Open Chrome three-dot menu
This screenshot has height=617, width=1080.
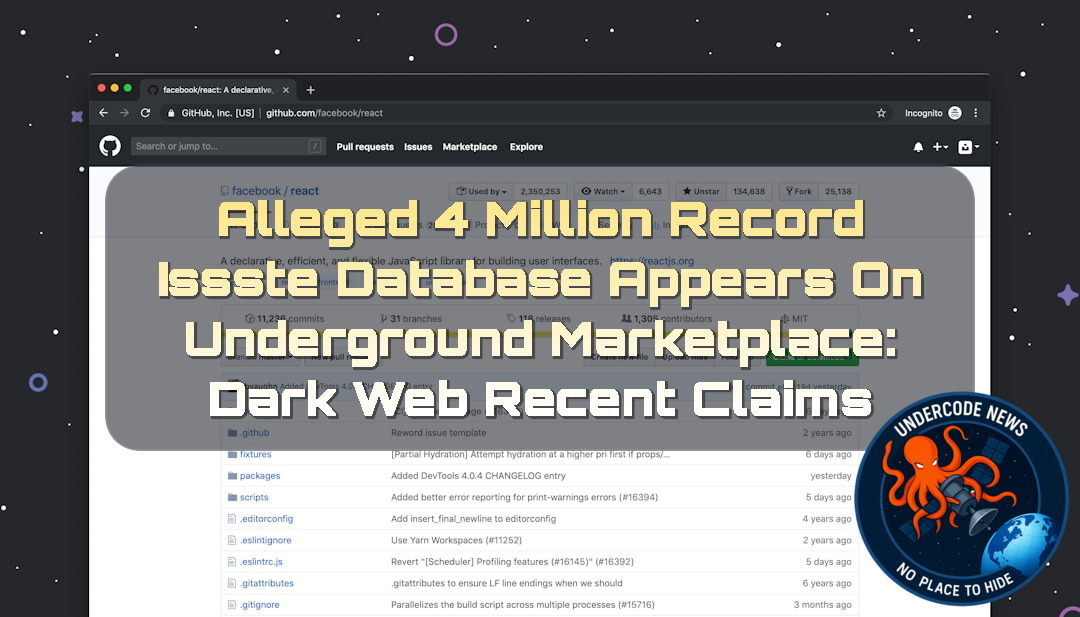click(976, 113)
